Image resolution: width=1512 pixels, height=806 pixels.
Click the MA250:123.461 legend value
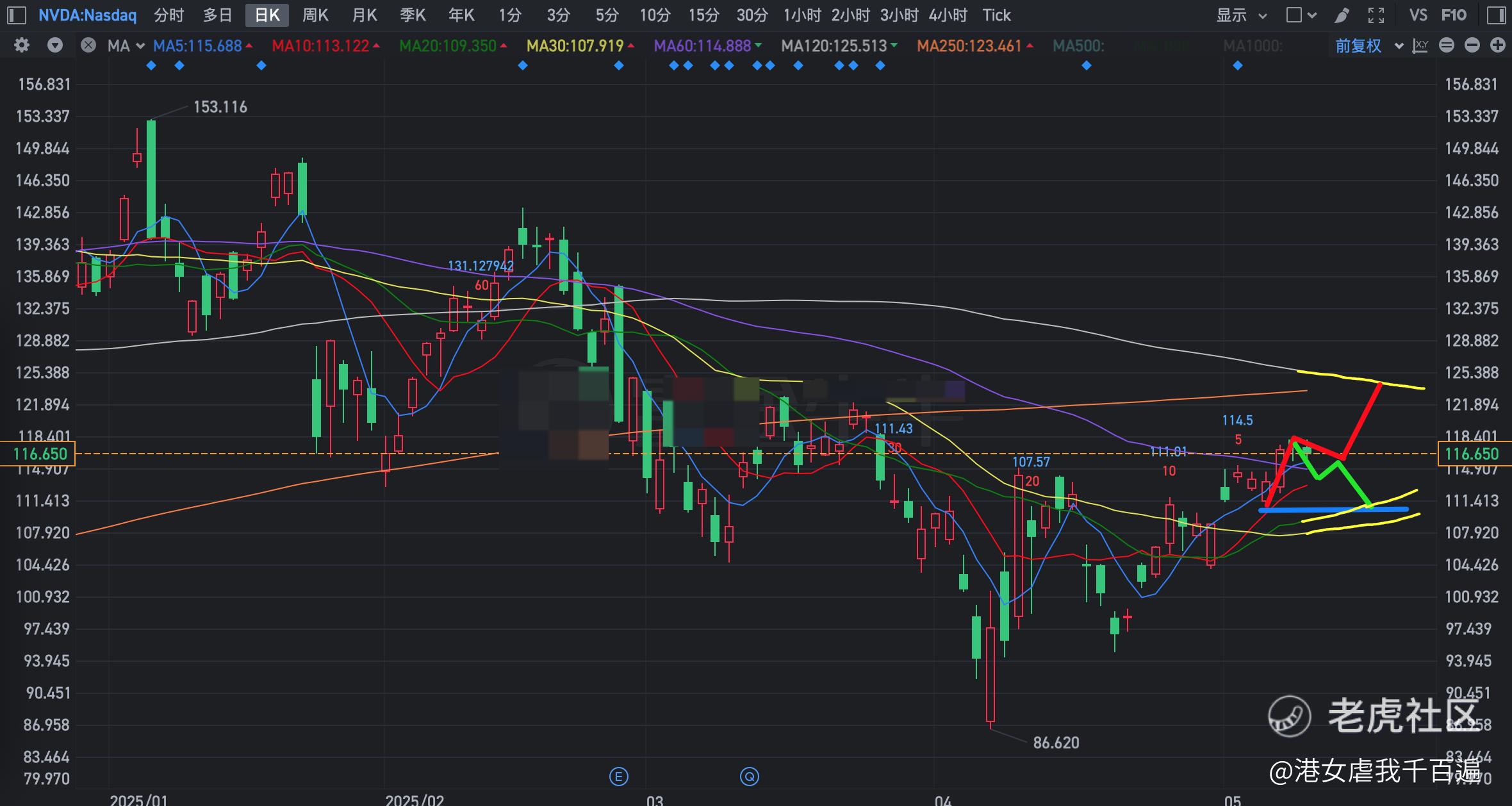click(x=969, y=46)
